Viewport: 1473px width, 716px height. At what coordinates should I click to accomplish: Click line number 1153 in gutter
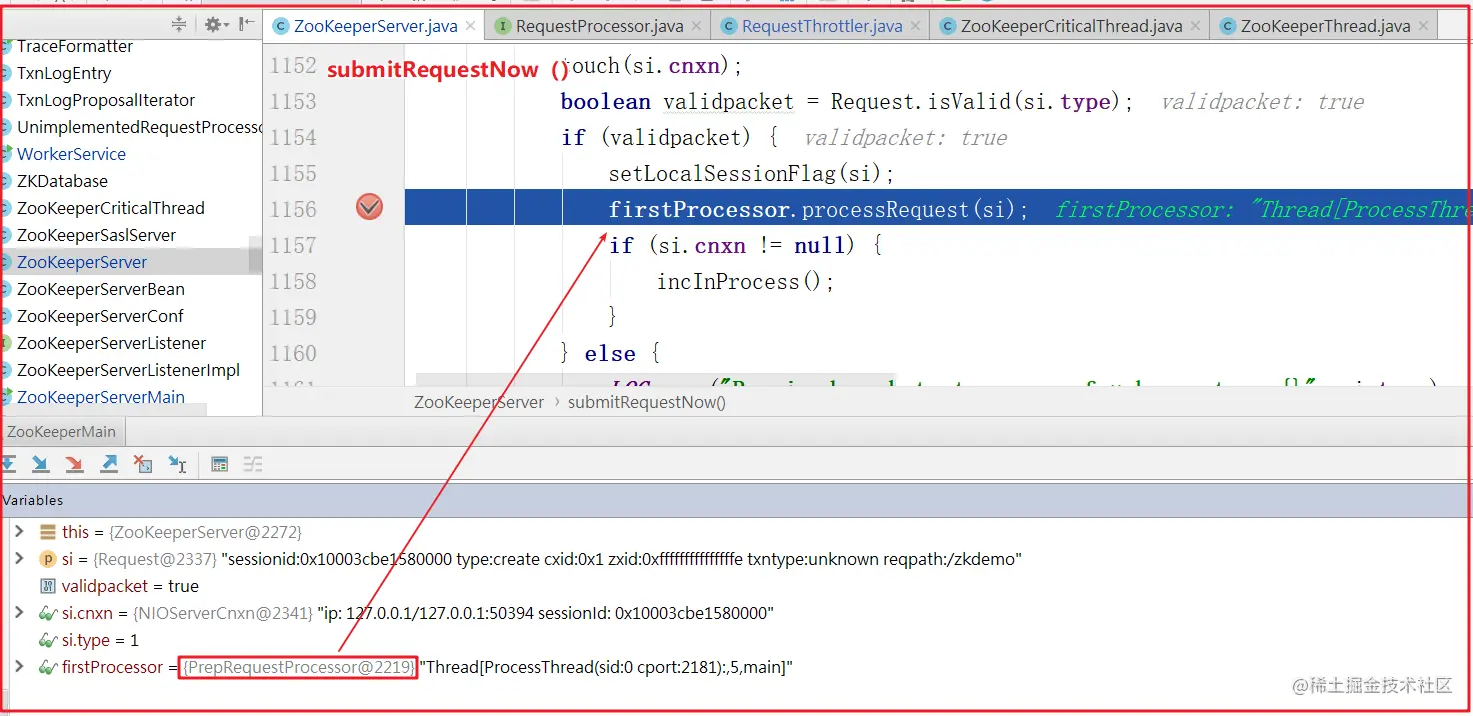click(x=293, y=101)
